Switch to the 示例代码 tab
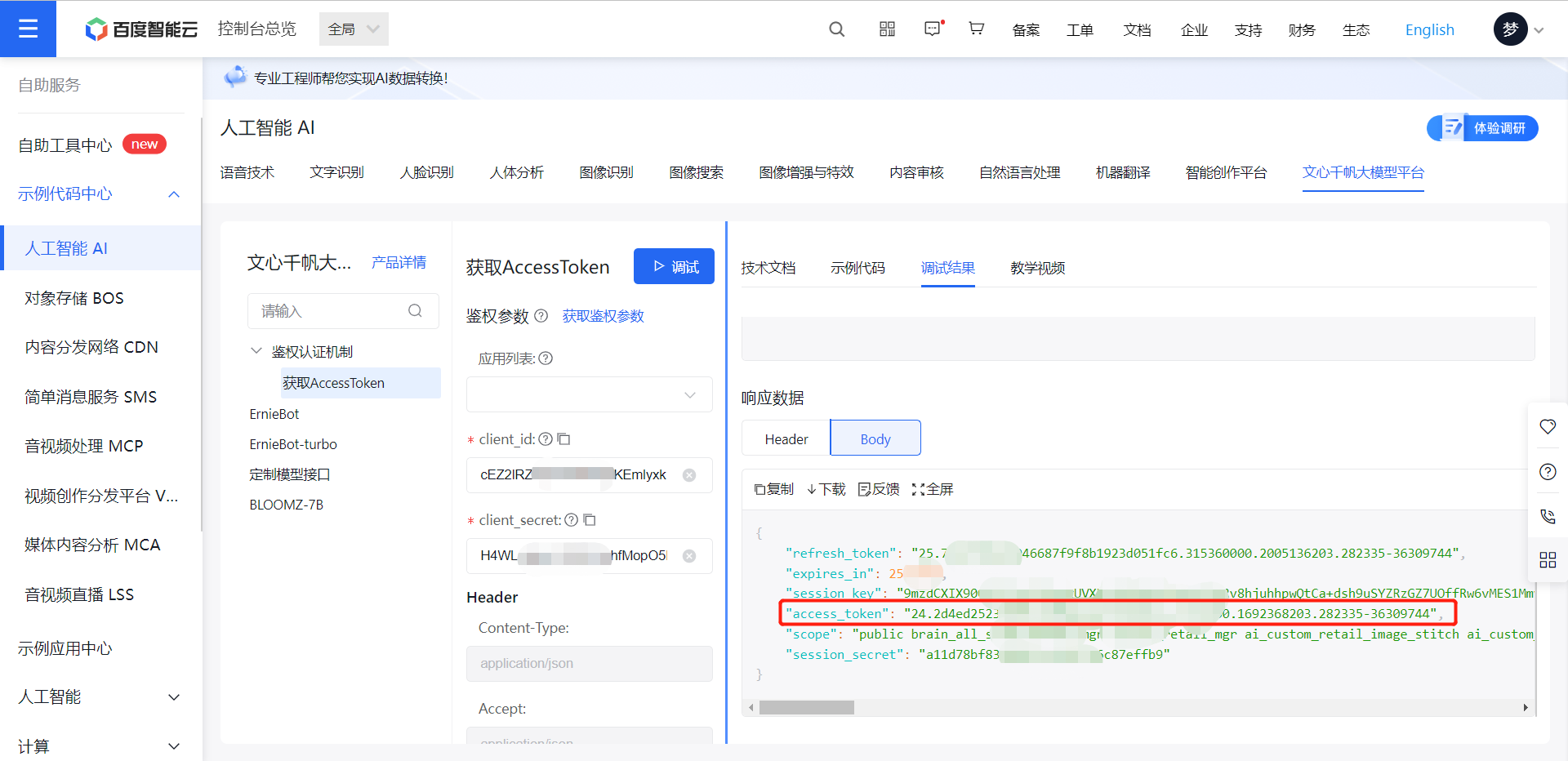1568x761 pixels. [x=857, y=269]
